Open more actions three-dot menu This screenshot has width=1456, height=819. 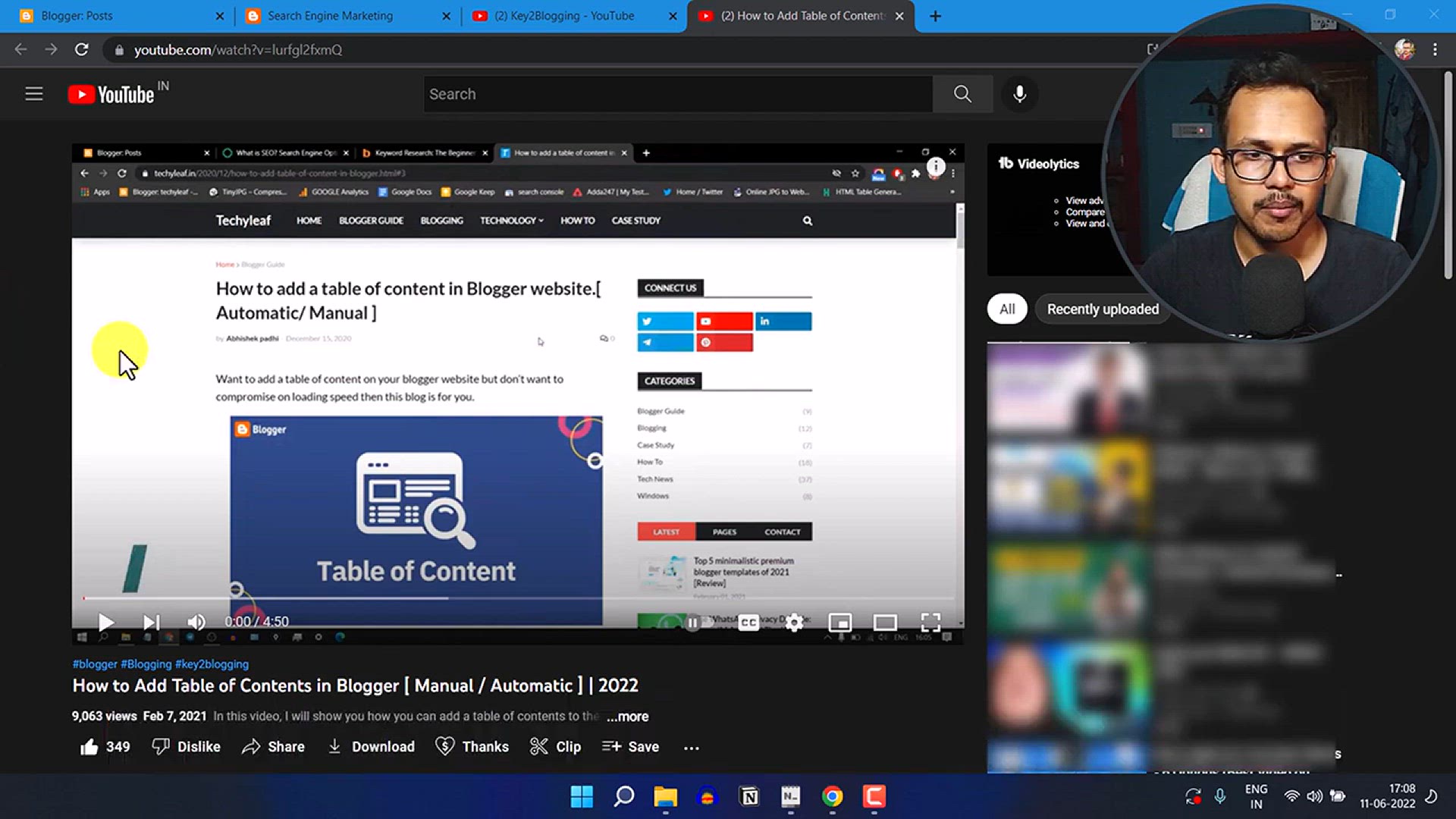(x=691, y=747)
